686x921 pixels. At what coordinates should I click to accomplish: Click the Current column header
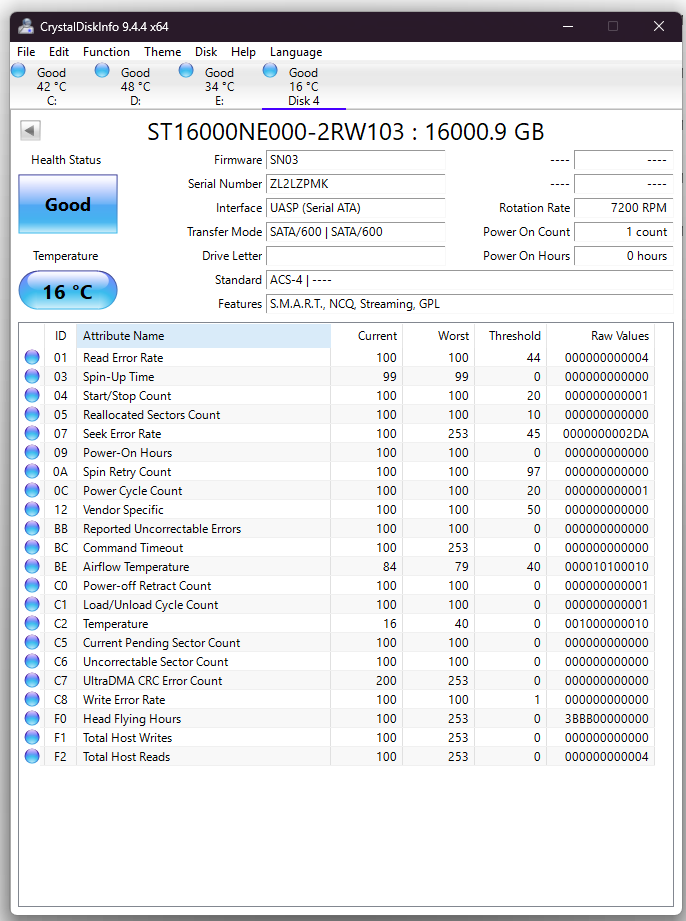tap(366, 336)
